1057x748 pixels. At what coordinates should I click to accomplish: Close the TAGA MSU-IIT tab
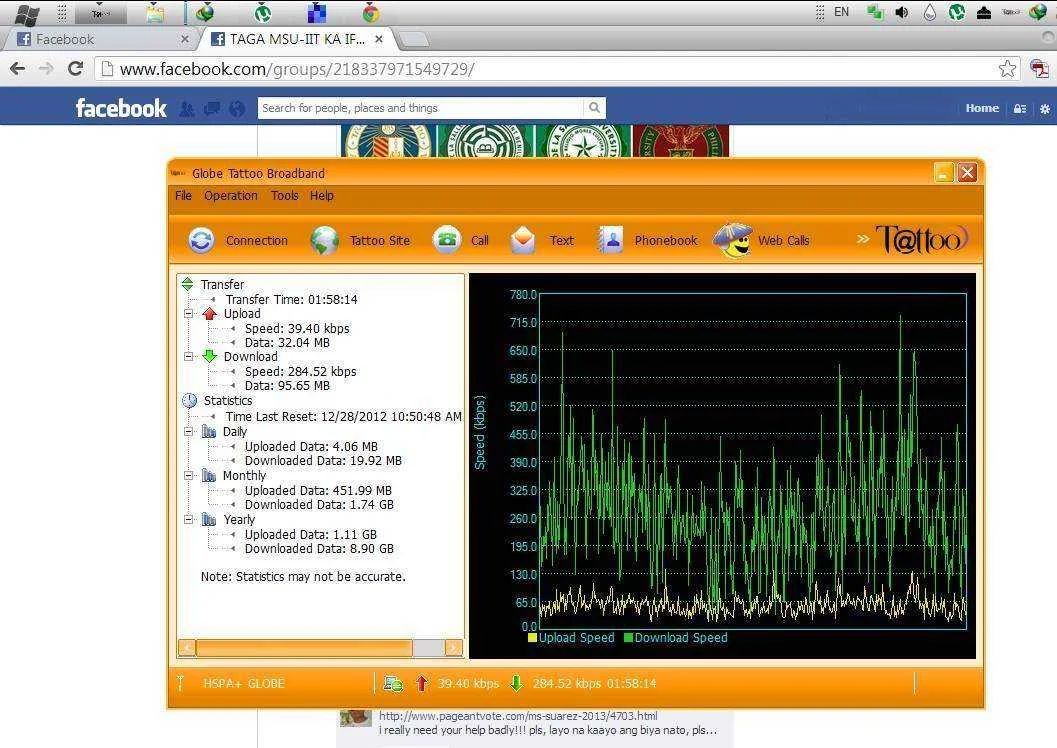point(379,39)
